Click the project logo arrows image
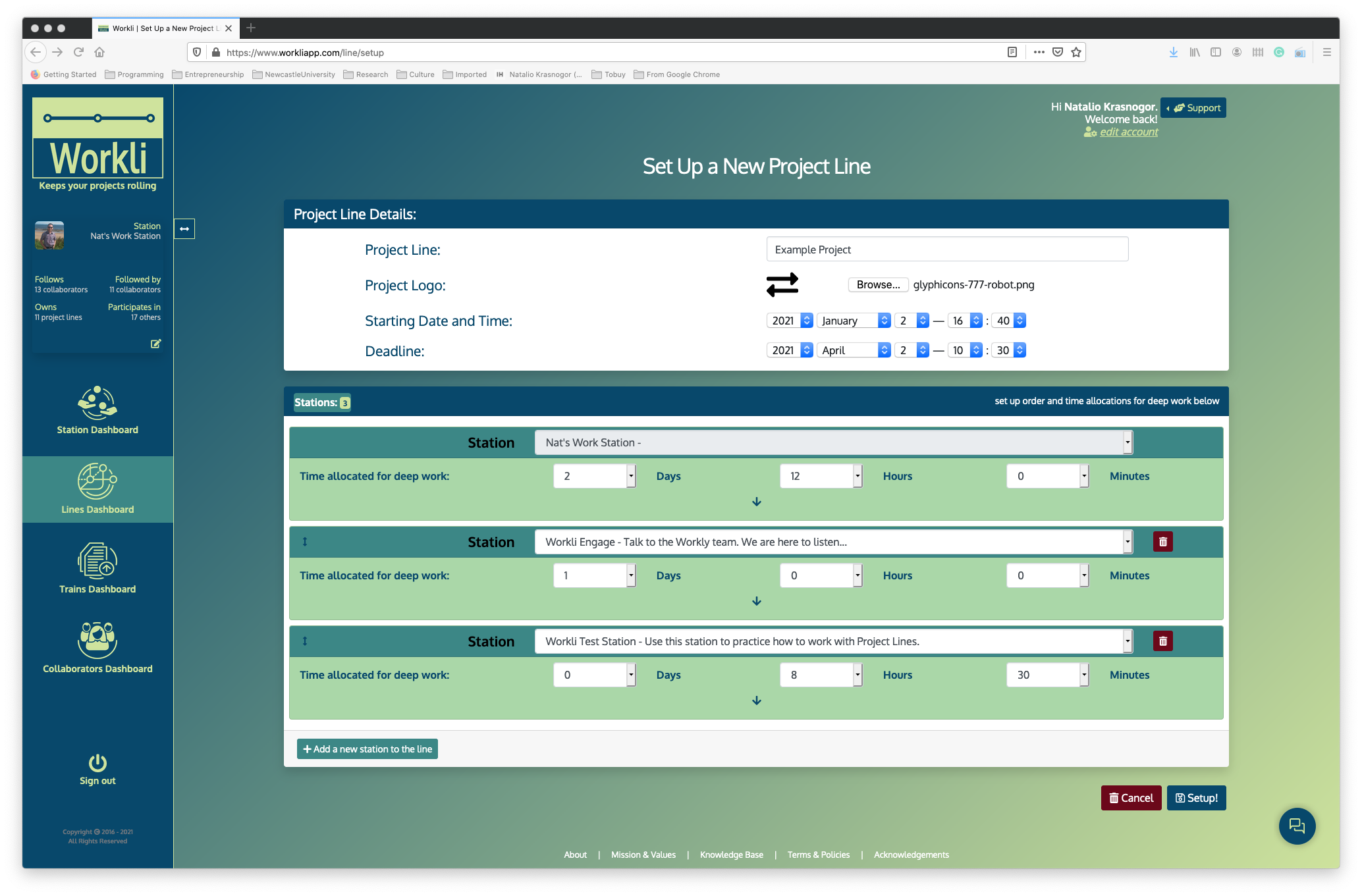 click(782, 285)
